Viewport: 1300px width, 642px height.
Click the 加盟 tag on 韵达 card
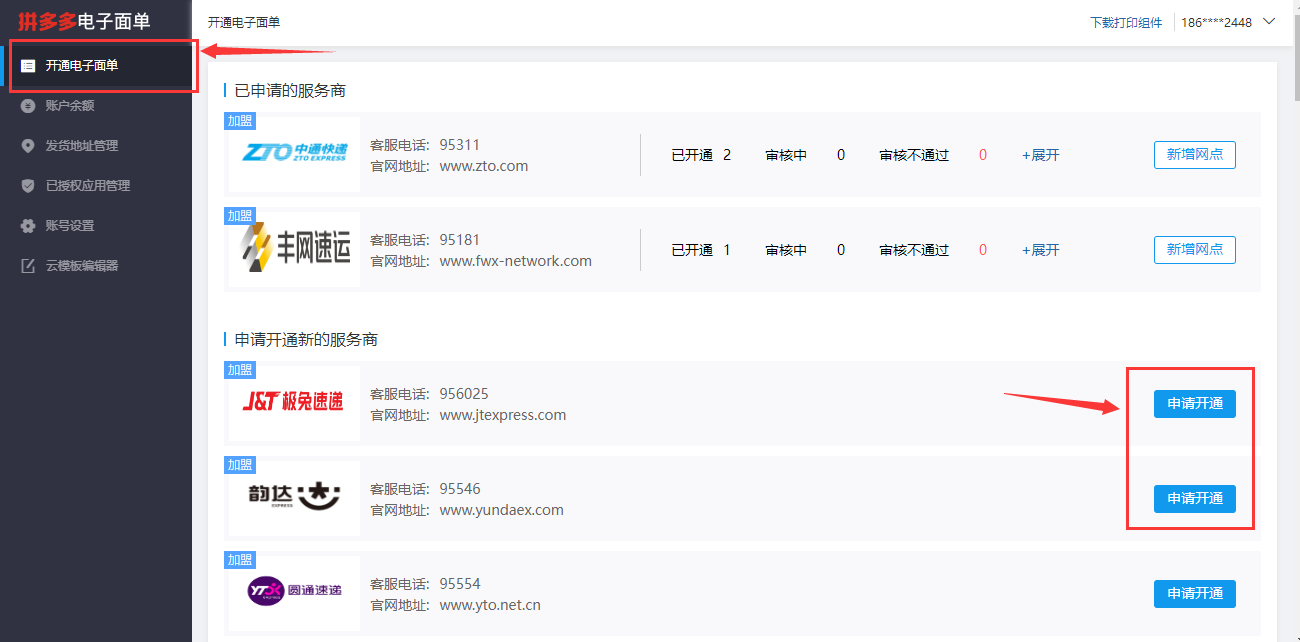(x=240, y=465)
